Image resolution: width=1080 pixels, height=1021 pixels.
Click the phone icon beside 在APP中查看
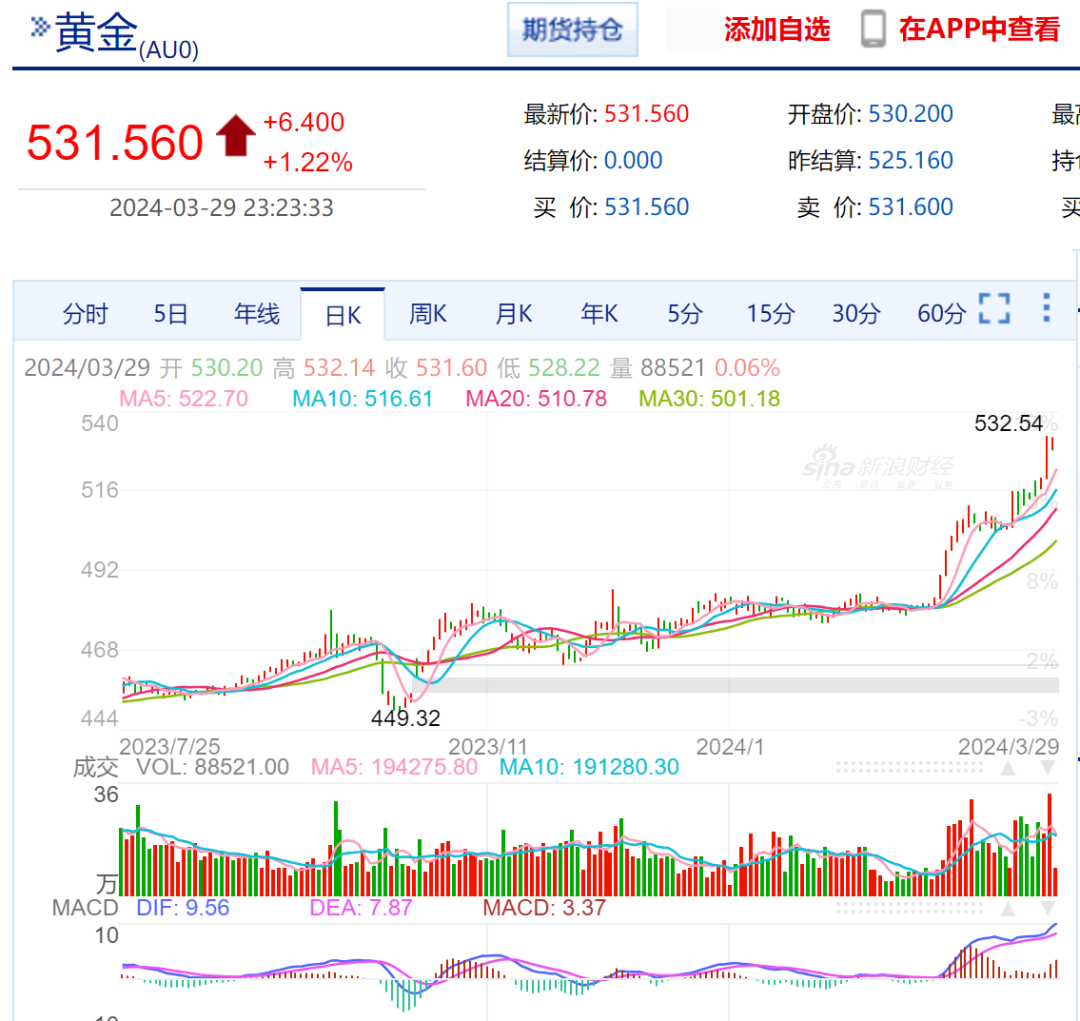[x=873, y=30]
